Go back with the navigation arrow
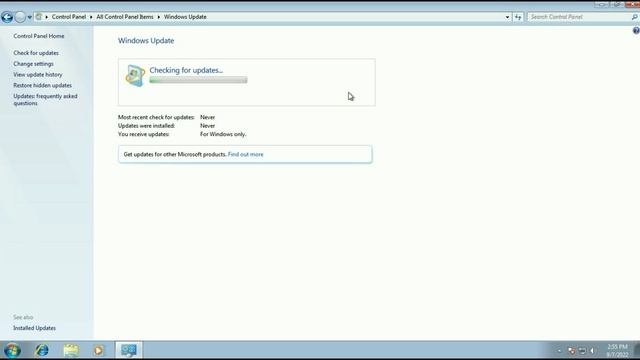 (x=7, y=17)
